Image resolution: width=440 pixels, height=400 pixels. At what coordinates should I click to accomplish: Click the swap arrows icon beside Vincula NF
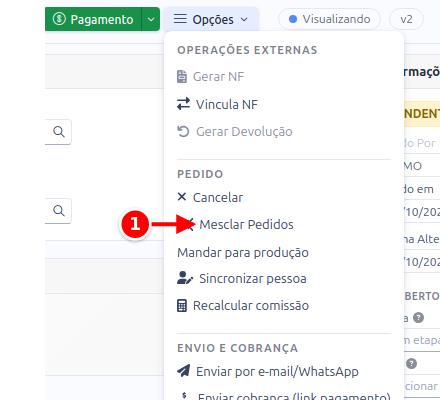tap(183, 104)
